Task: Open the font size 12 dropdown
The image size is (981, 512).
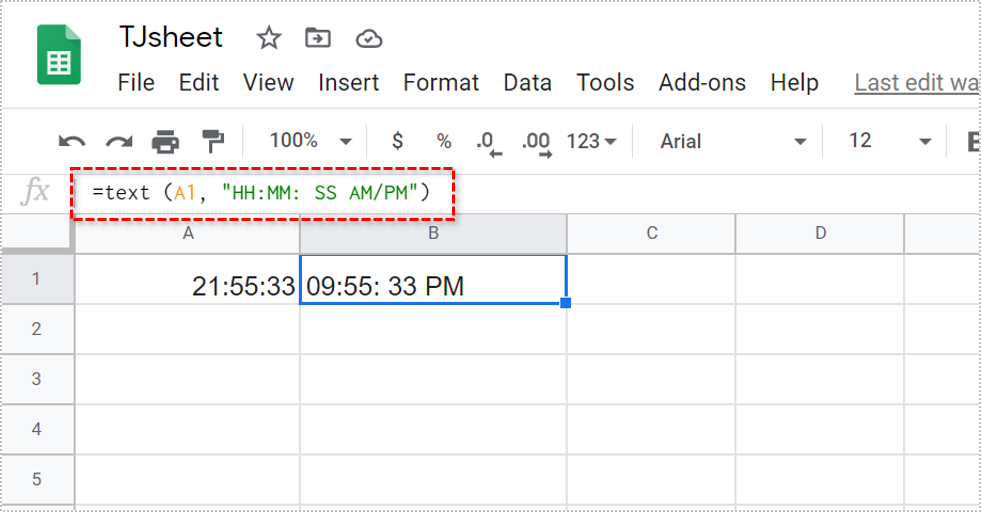Action: (889, 141)
